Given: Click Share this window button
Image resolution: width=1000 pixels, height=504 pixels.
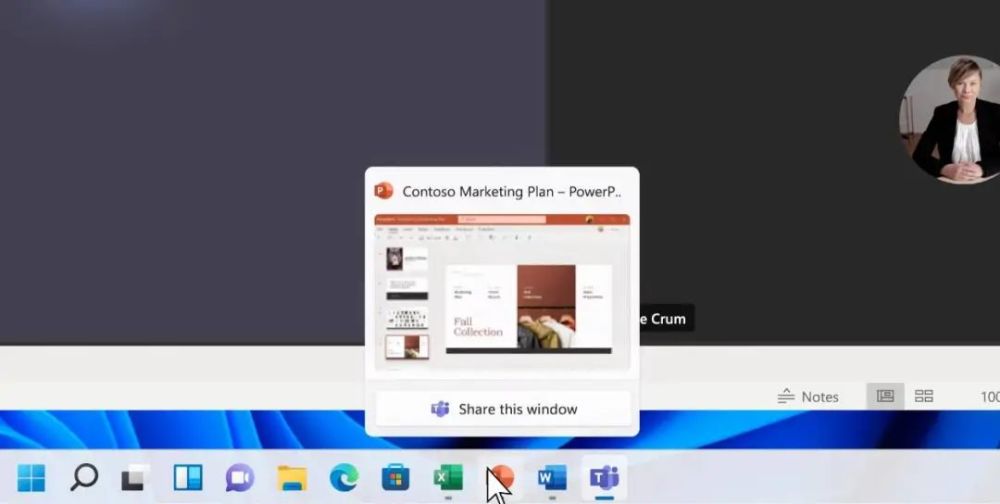Looking at the screenshot, I should [x=503, y=409].
